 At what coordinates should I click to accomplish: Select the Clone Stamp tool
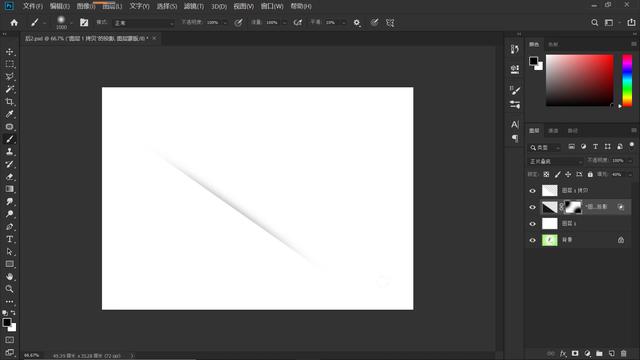pyautogui.click(x=9, y=152)
